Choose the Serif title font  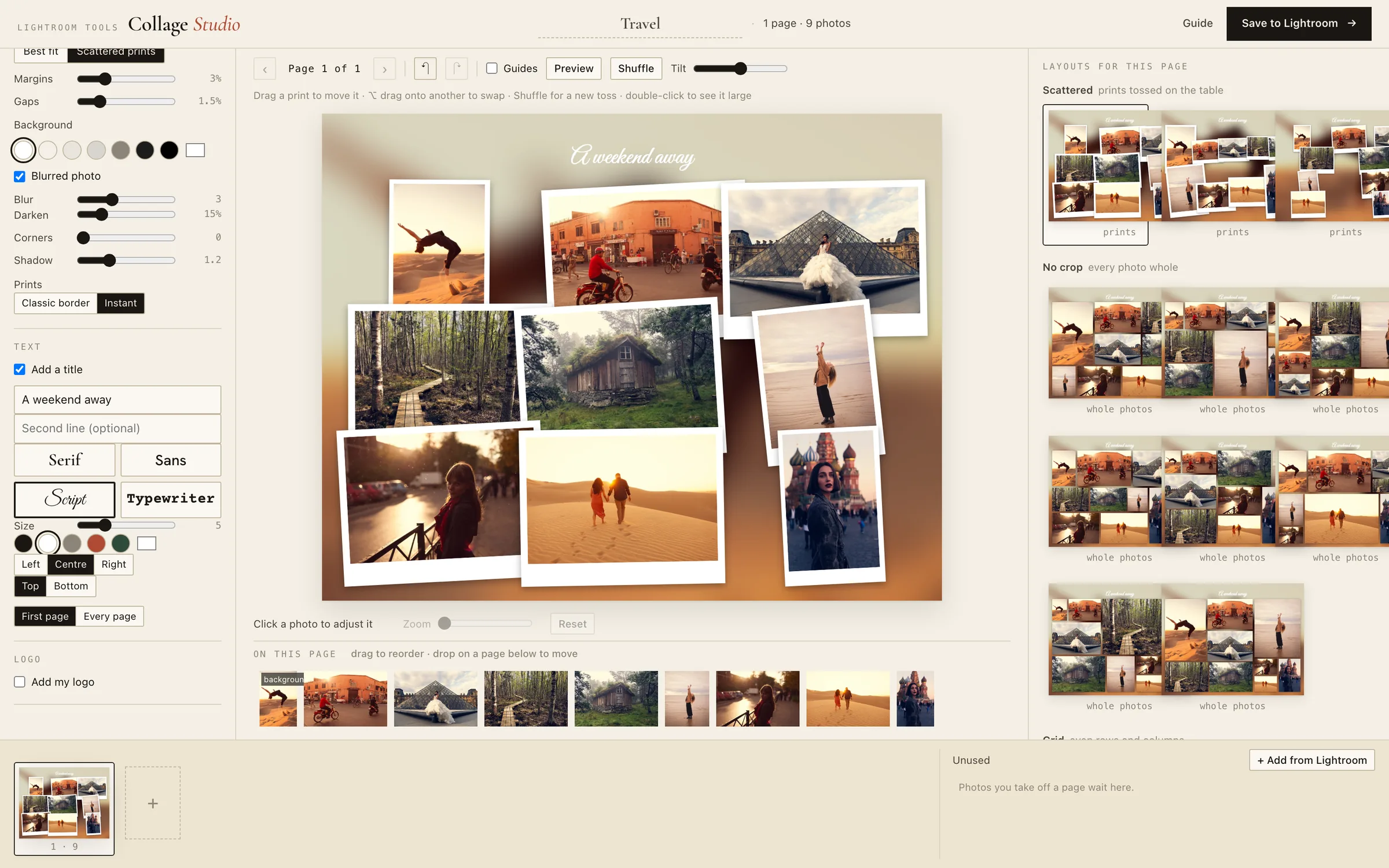tap(65, 460)
